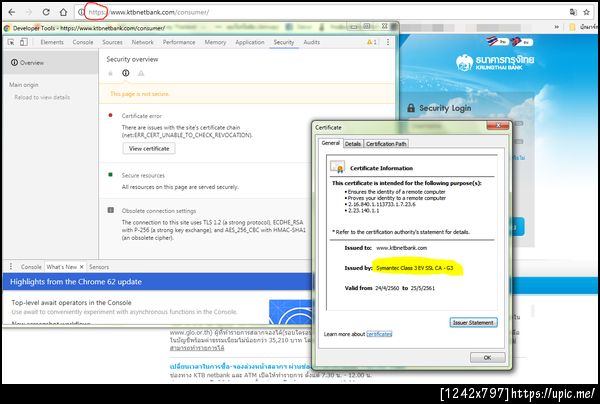Click the 'This page is not secure' banner
Image resolution: width=600 pixels, height=404 pixels.
(x=247, y=94)
